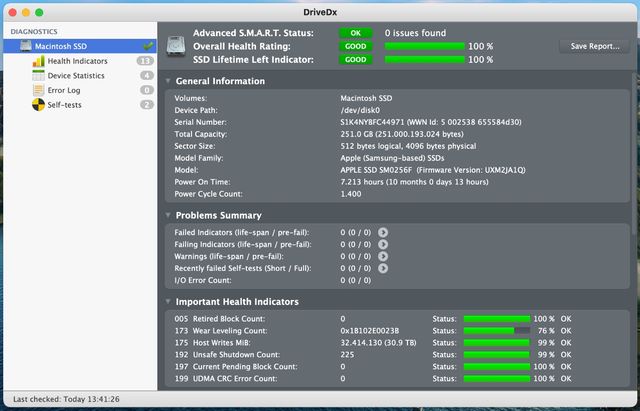Viewport: 640px width, 411px height.
Task: Click the Error Log document icon
Action: 39,90
